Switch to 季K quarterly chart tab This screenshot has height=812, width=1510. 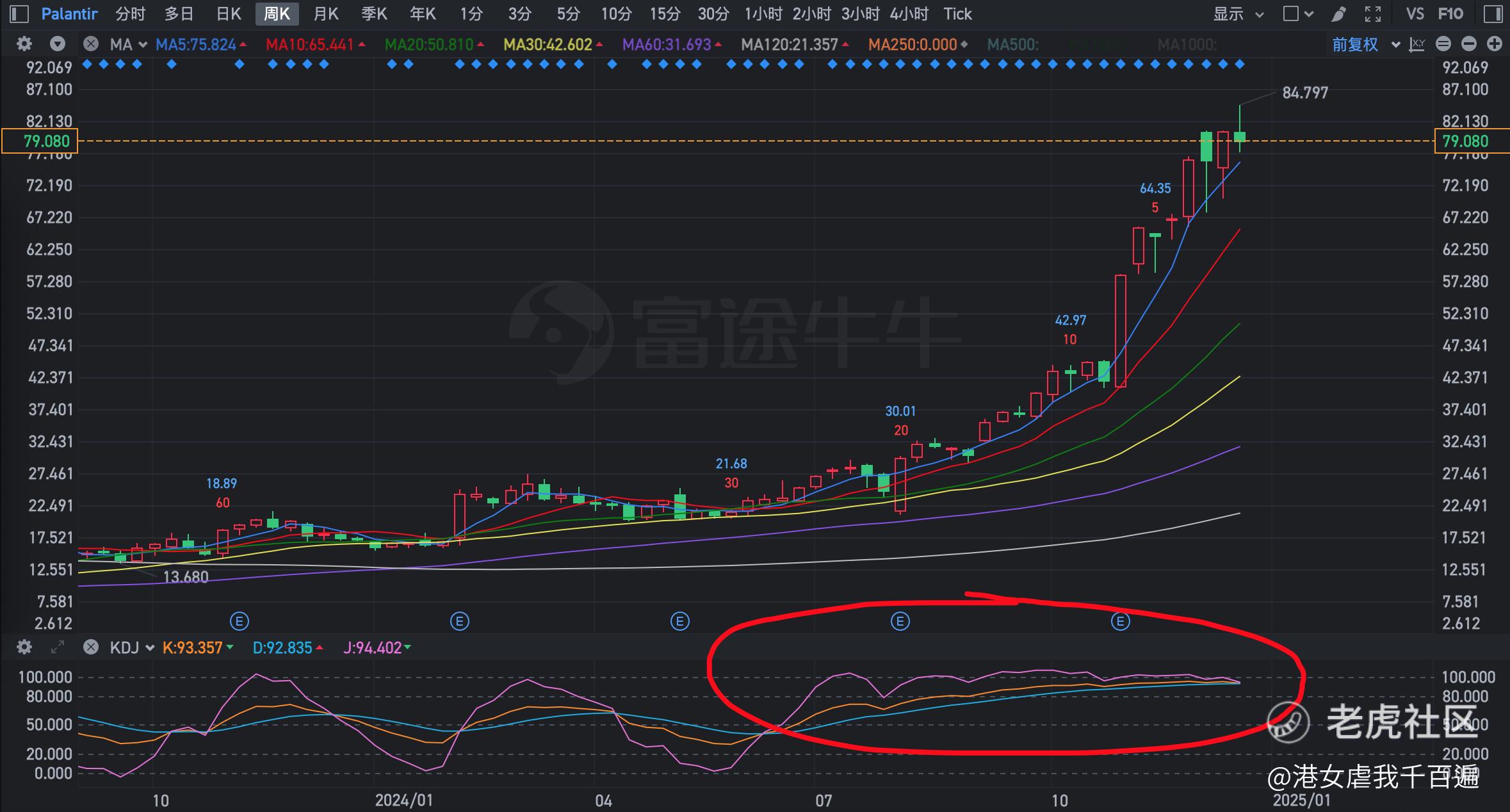374,13
